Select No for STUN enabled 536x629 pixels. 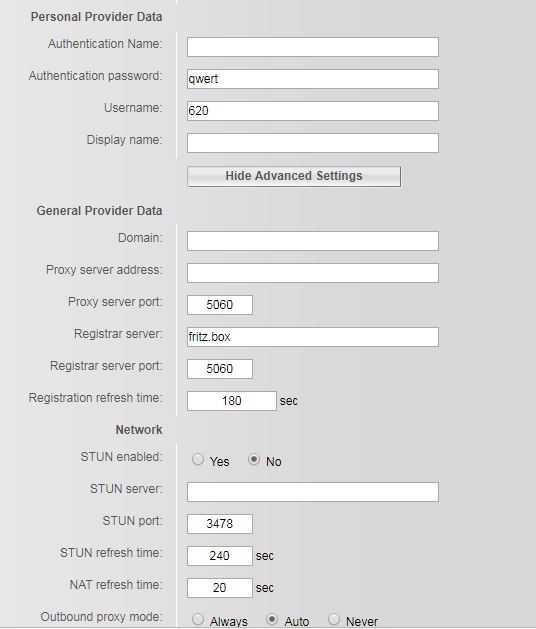click(254, 459)
